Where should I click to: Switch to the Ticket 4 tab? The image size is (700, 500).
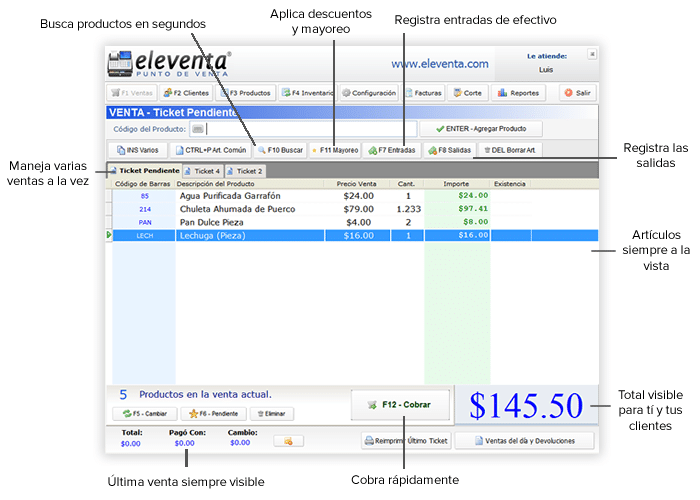[x=203, y=171]
